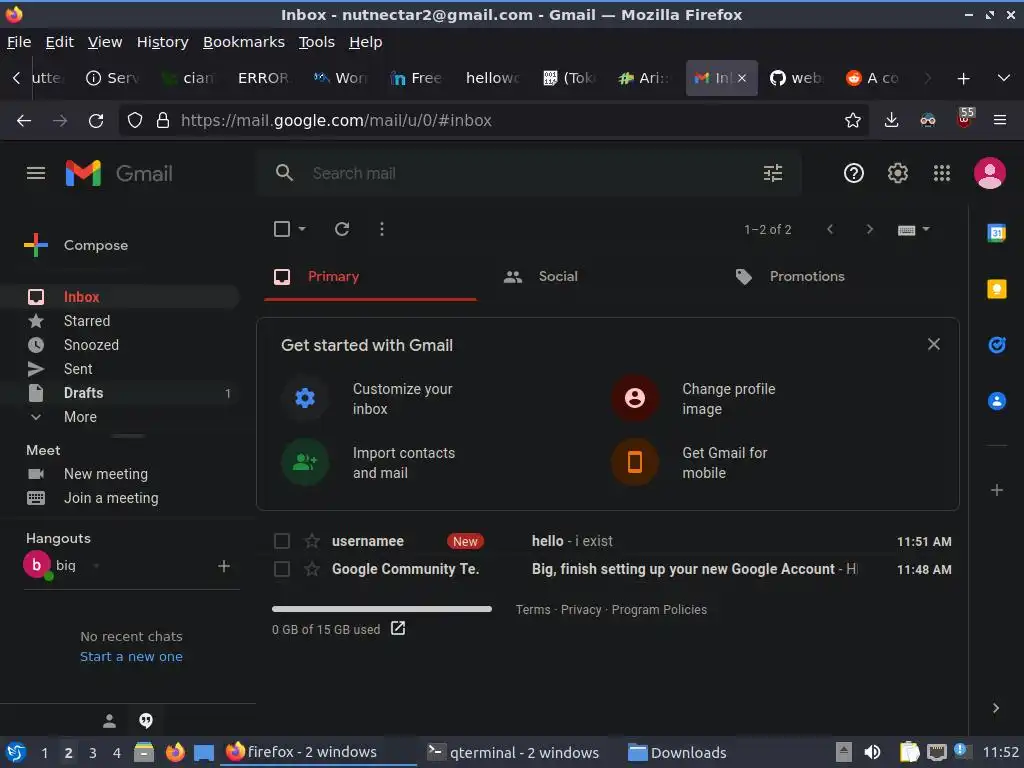The height and width of the screenshot is (768, 1024).
Task: Open Gmail settings gear icon
Action: coord(897,173)
